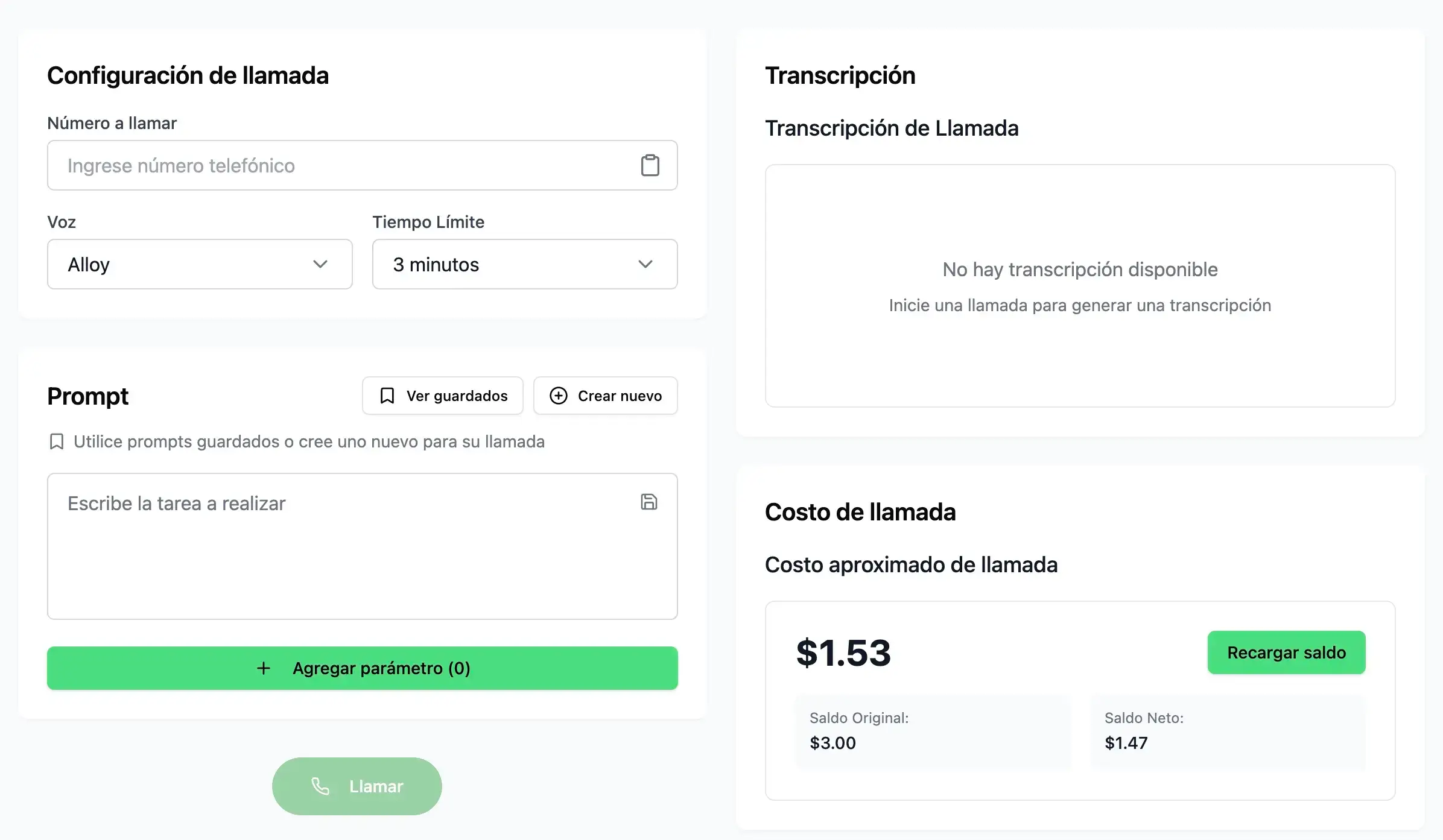This screenshot has height=840, width=1443.
Task: Open the Voz dropdown showing Alloy
Action: coord(199,264)
